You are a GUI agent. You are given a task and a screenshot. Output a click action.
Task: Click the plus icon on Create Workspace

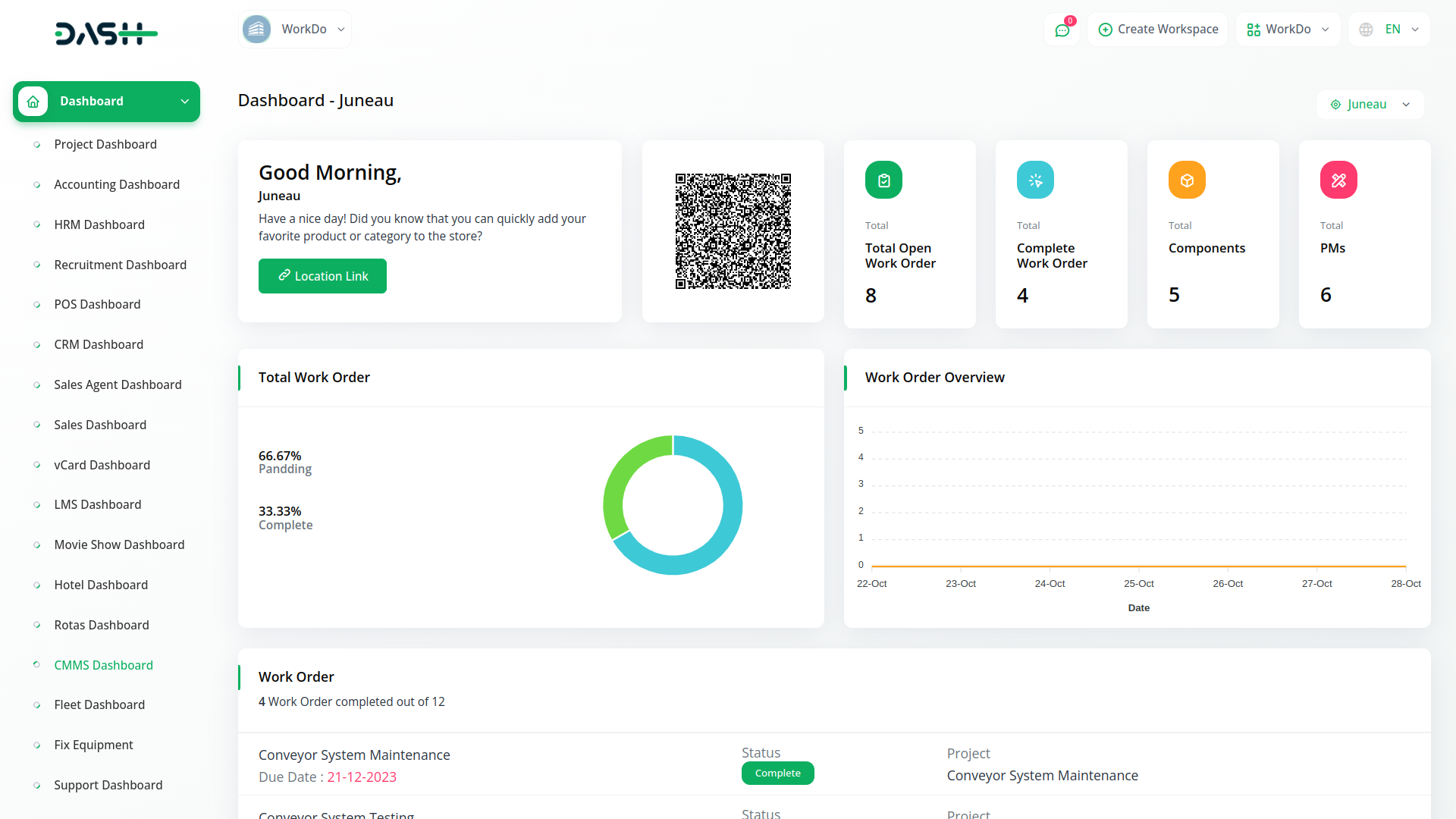[1106, 29]
